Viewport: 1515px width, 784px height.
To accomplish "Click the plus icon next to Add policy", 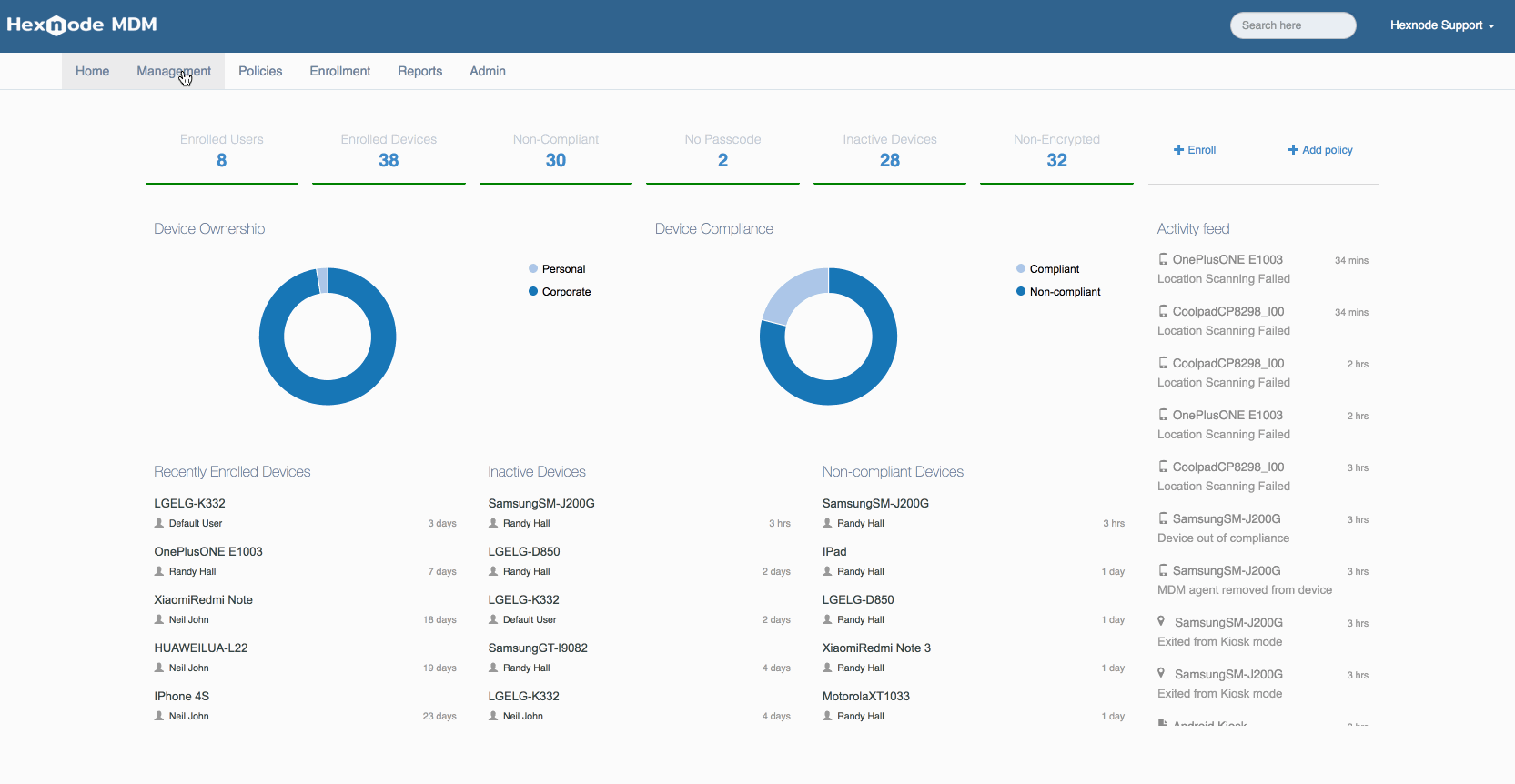I will click(1293, 150).
